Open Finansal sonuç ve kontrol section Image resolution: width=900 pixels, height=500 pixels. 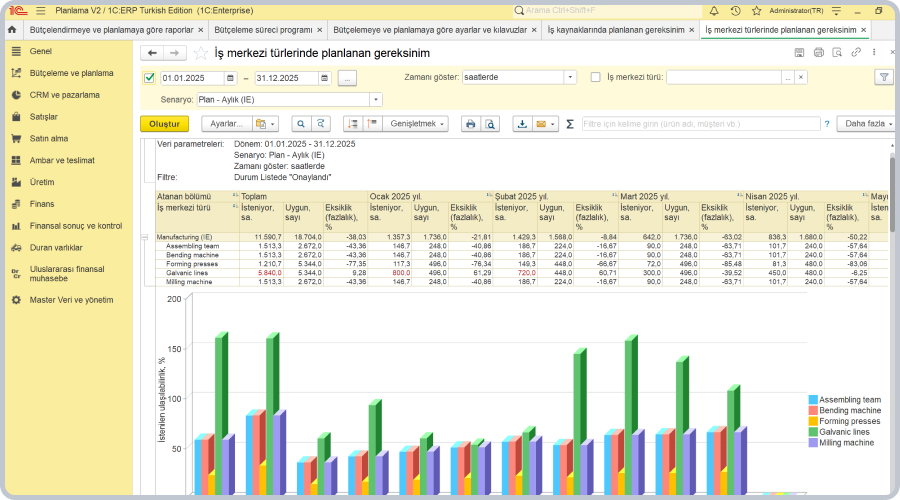pos(76,226)
